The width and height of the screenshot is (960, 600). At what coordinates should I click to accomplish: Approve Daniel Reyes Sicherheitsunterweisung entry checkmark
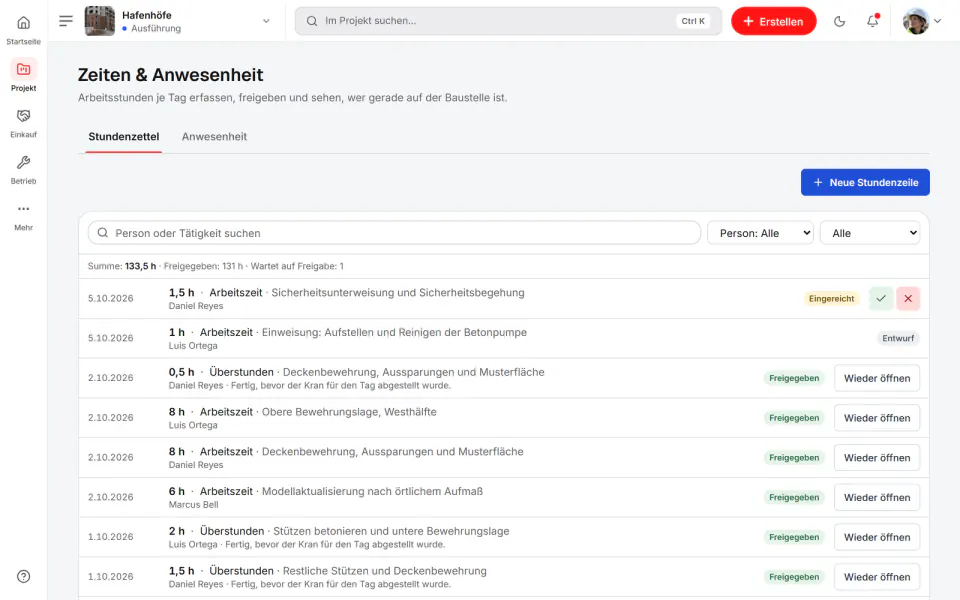tap(880, 298)
